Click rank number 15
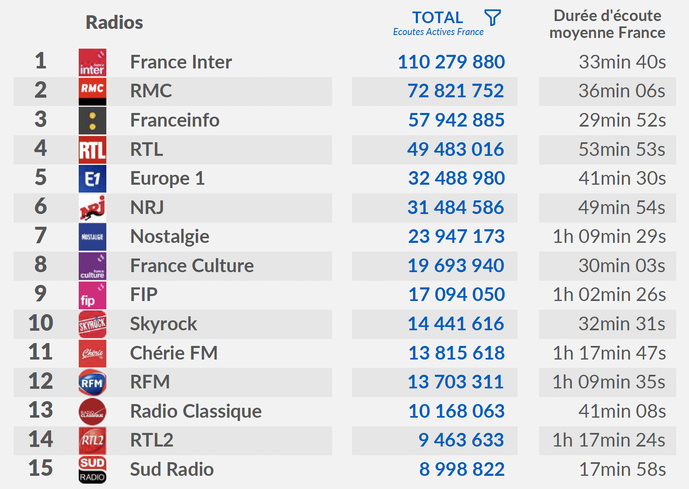The width and height of the screenshot is (689, 489). [40, 468]
